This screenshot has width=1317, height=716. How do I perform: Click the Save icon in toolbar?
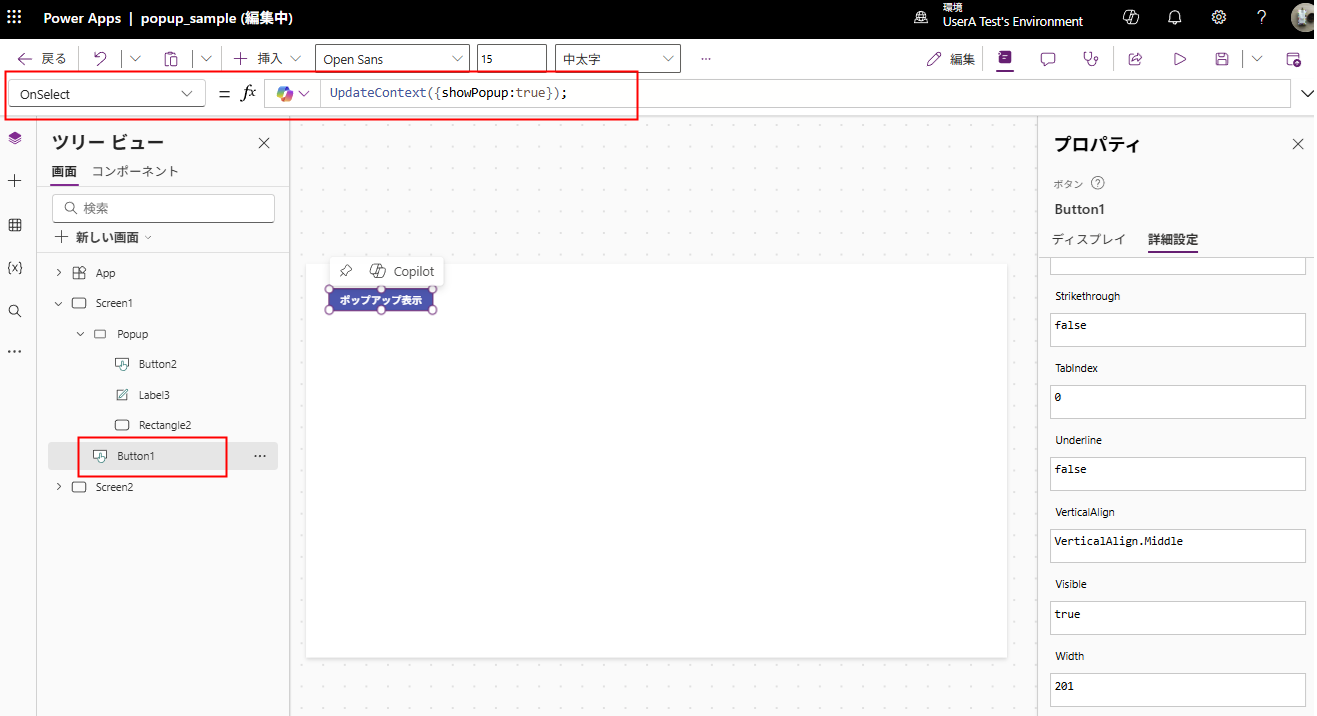pos(1221,59)
